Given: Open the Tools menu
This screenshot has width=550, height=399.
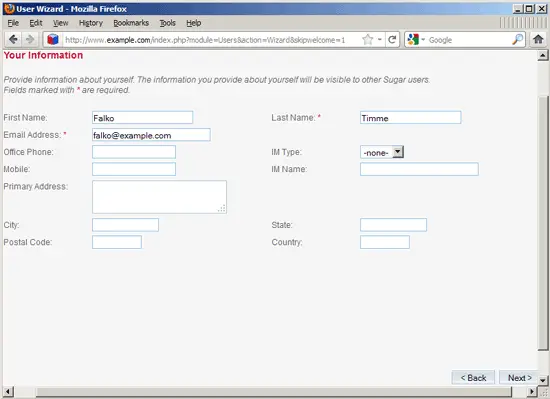Looking at the screenshot, I should click(167, 23).
